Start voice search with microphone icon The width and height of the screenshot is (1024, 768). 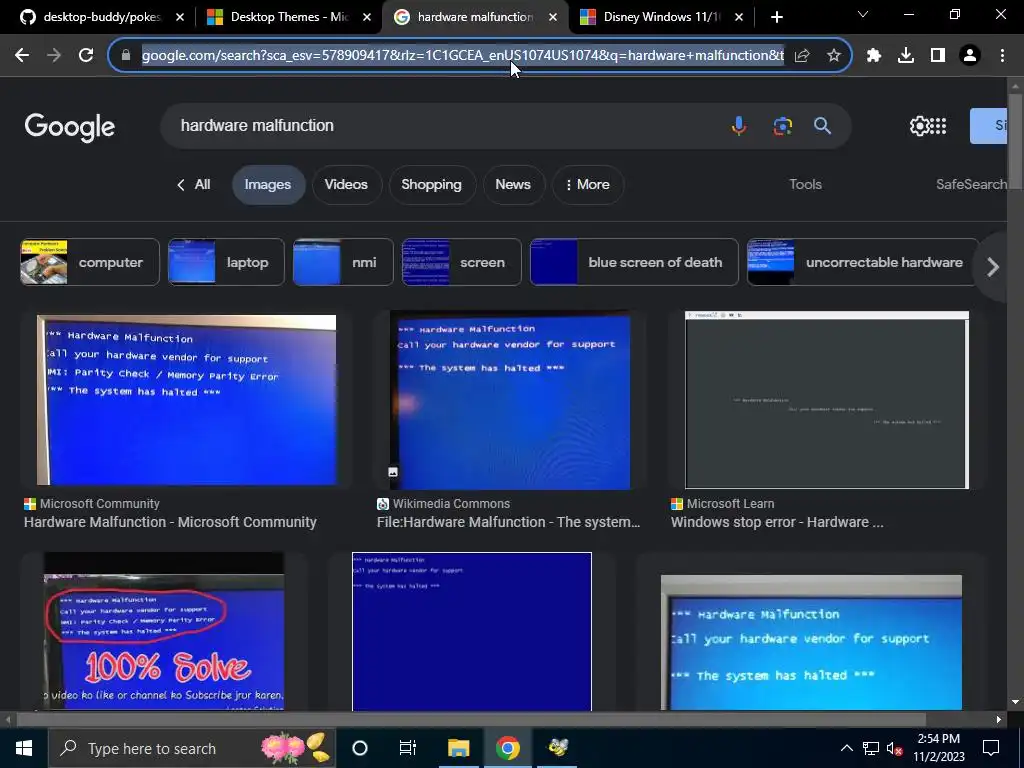tap(739, 125)
